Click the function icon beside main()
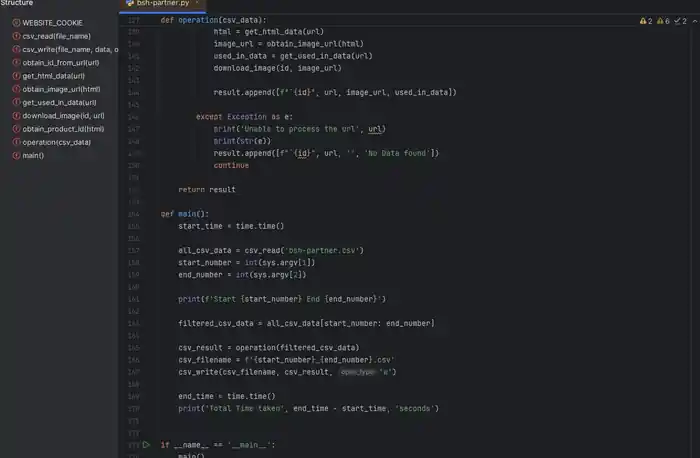This screenshot has height=458, width=700. coord(17,155)
